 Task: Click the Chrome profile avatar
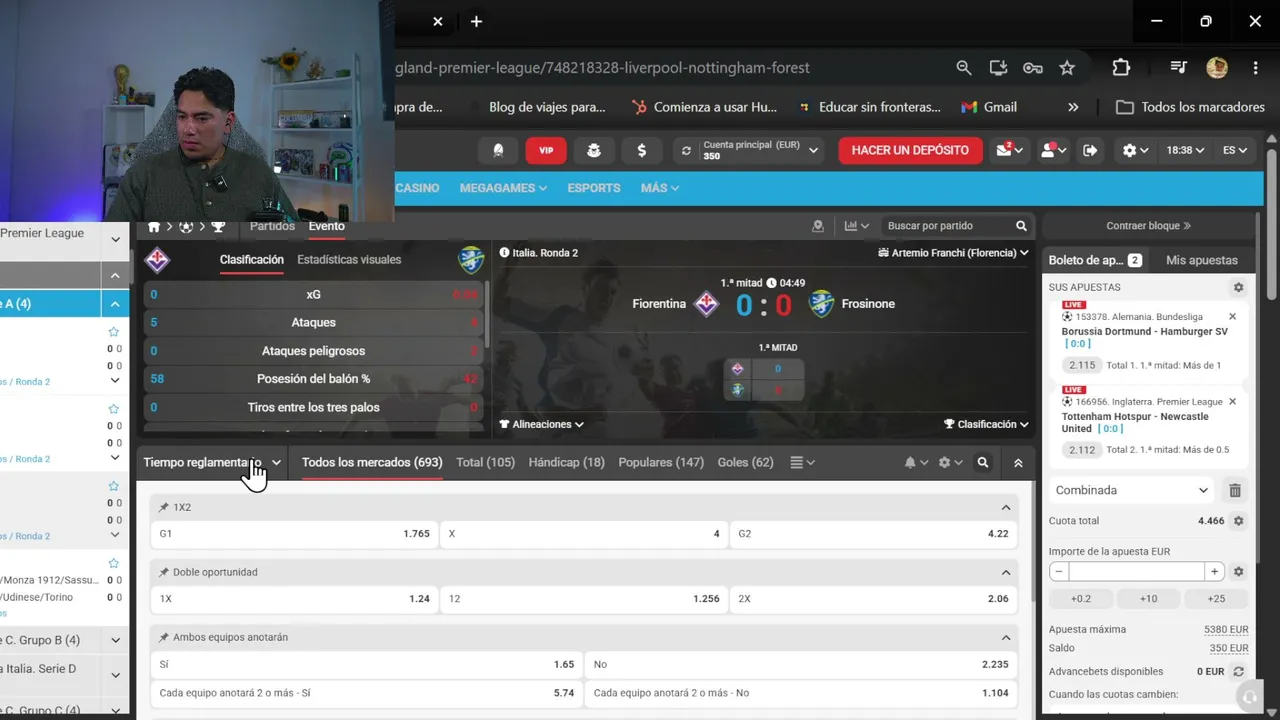(1217, 68)
